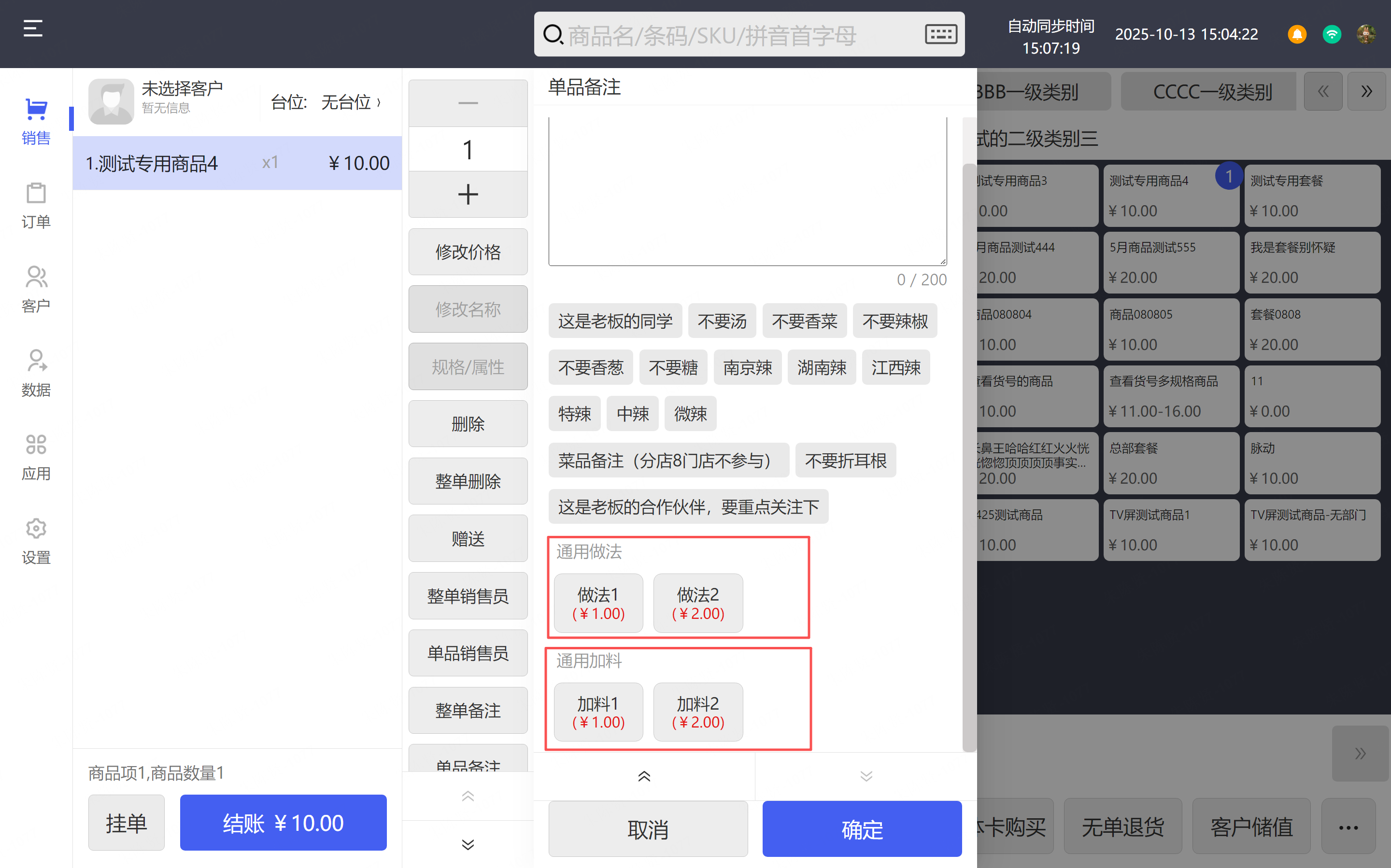This screenshot has width=1391, height=868.
Task: Toggle the 做法1 cooking method option
Action: 598,603
